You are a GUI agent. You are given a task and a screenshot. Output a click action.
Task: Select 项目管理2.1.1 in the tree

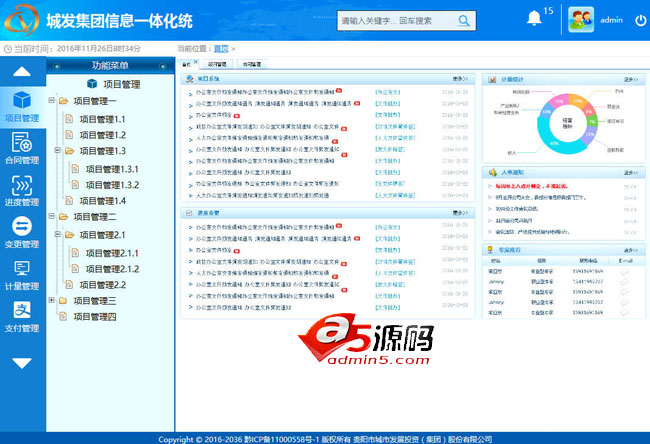click(111, 253)
